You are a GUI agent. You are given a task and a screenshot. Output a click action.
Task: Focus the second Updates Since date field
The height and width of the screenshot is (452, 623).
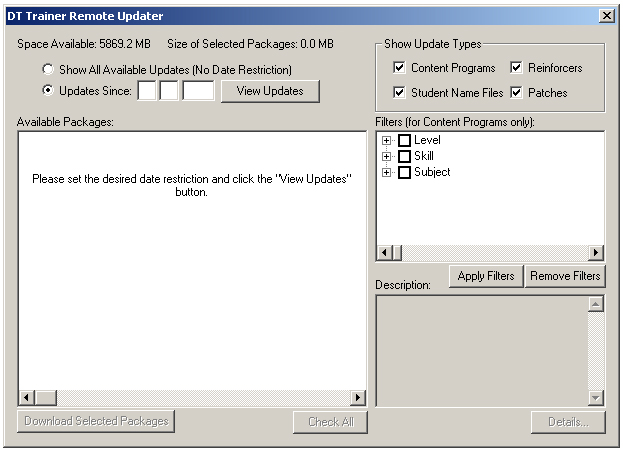tap(169, 91)
